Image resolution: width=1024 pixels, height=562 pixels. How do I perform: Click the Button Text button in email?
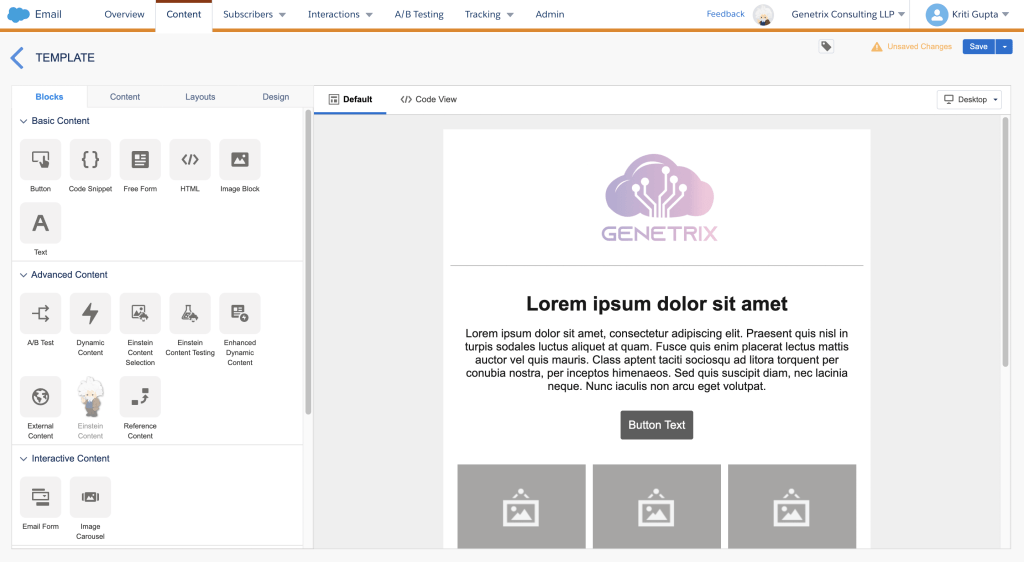click(656, 425)
